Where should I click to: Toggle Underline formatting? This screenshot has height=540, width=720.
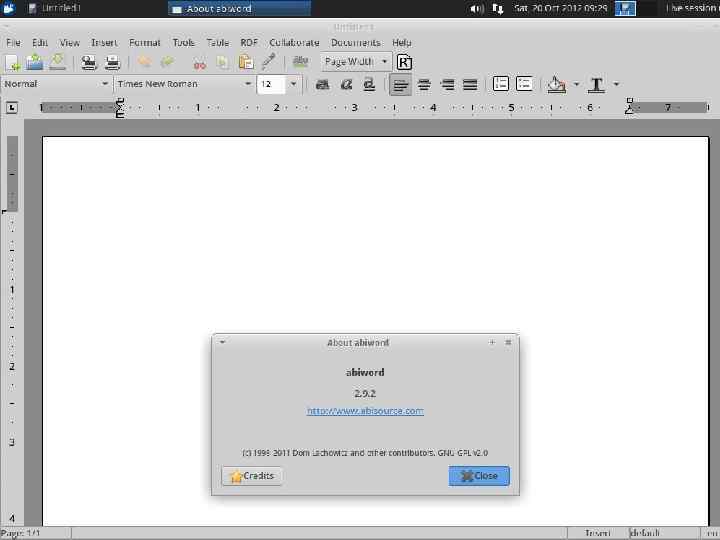click(369, 84)
